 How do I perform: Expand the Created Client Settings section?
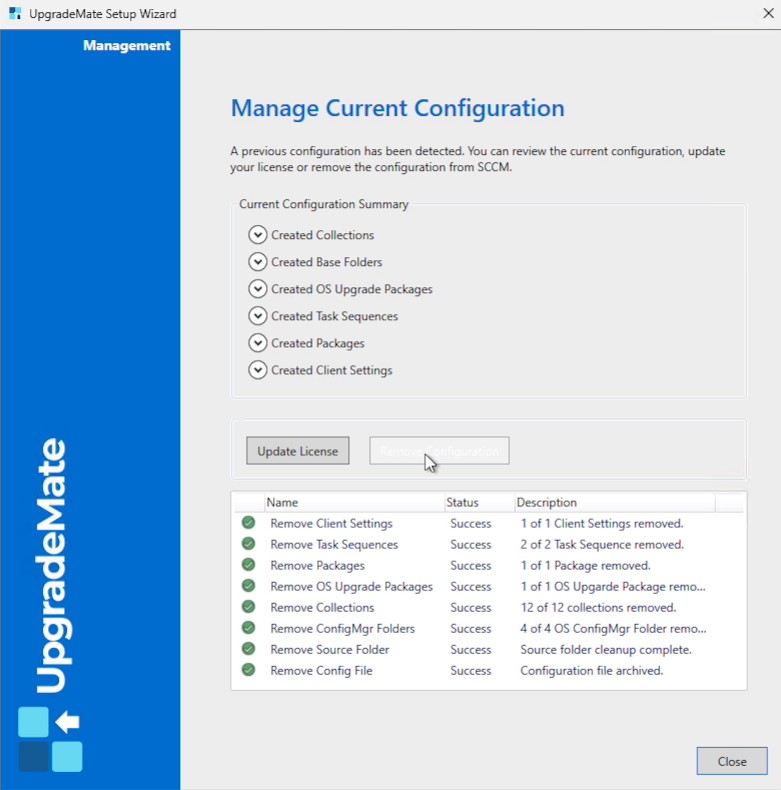pyautogui.click(x=257, y=370)
